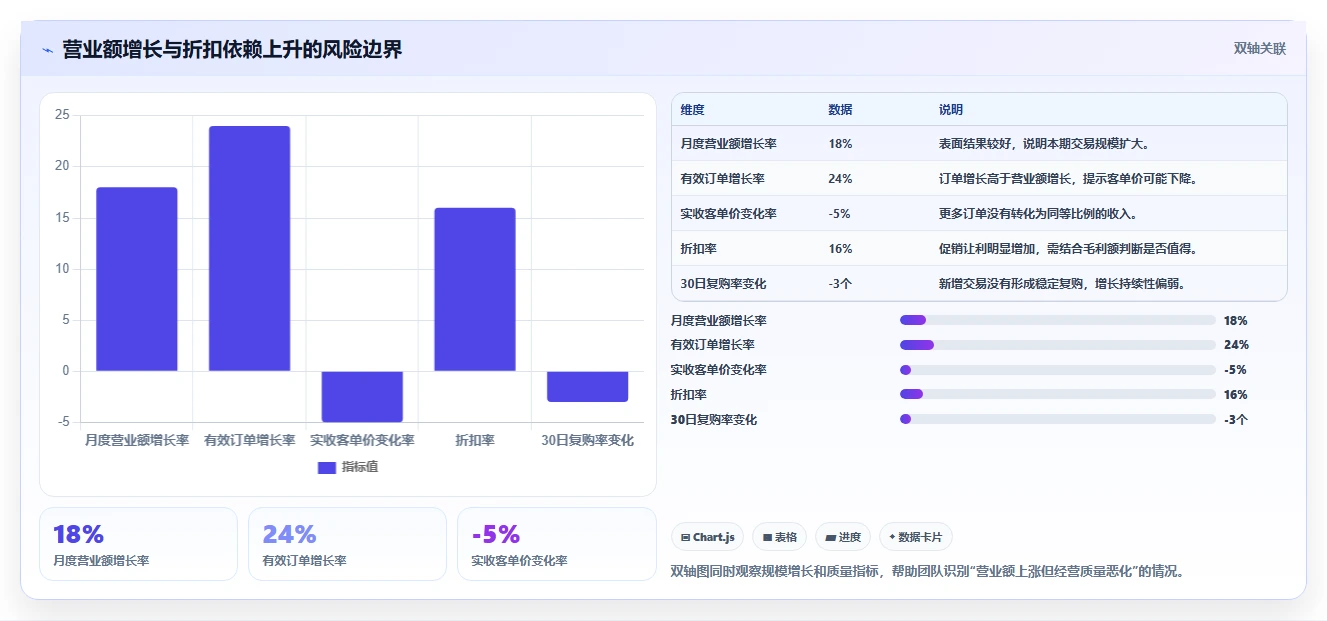Click the negative 30日复购率变化 bar

(587, 386)
